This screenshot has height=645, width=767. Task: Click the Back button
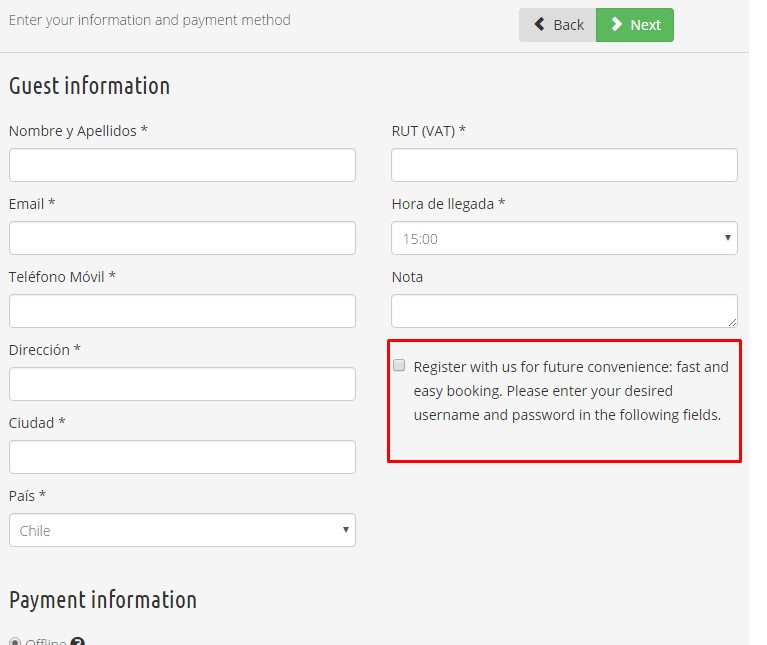click(x=557, y=25)
